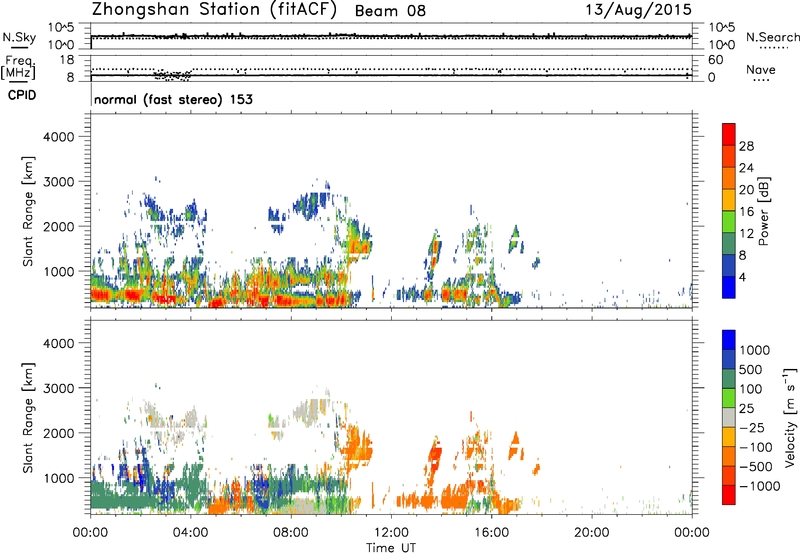Image resolution: width=800 pixels, height=554 pixels.
Task: Click the Slant Range label of velocity panel
Action: [28, 418]
